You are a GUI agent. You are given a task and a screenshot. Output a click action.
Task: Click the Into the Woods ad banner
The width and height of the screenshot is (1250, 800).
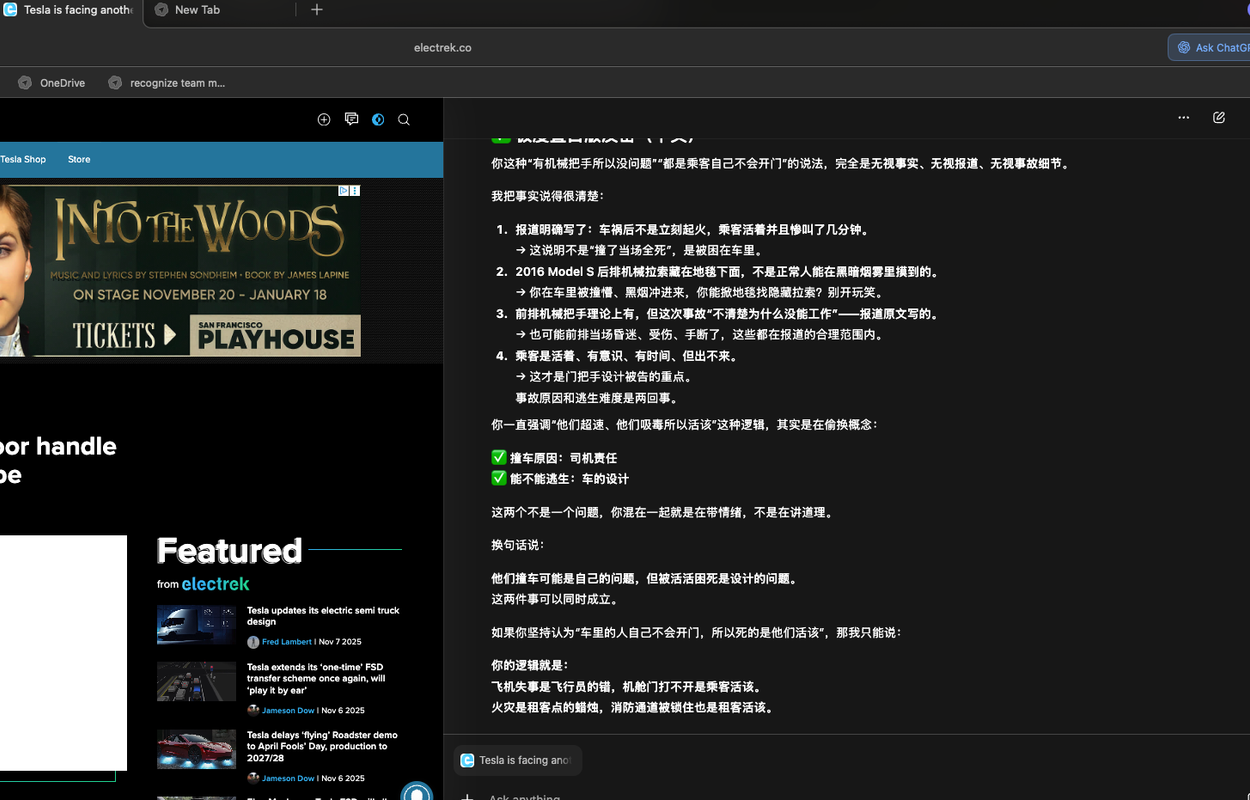[180, 270]
